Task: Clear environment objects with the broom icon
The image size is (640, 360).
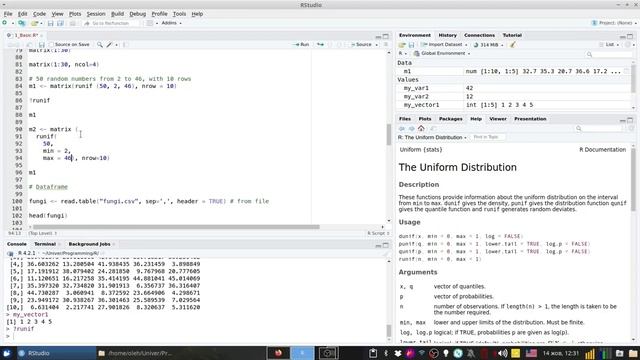Action: 513,44
